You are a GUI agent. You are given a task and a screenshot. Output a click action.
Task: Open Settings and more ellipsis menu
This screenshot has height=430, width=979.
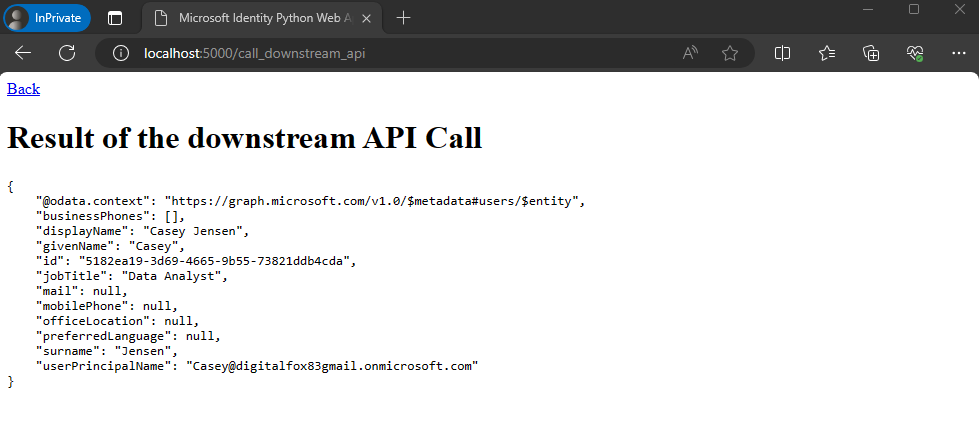[959, 53]
